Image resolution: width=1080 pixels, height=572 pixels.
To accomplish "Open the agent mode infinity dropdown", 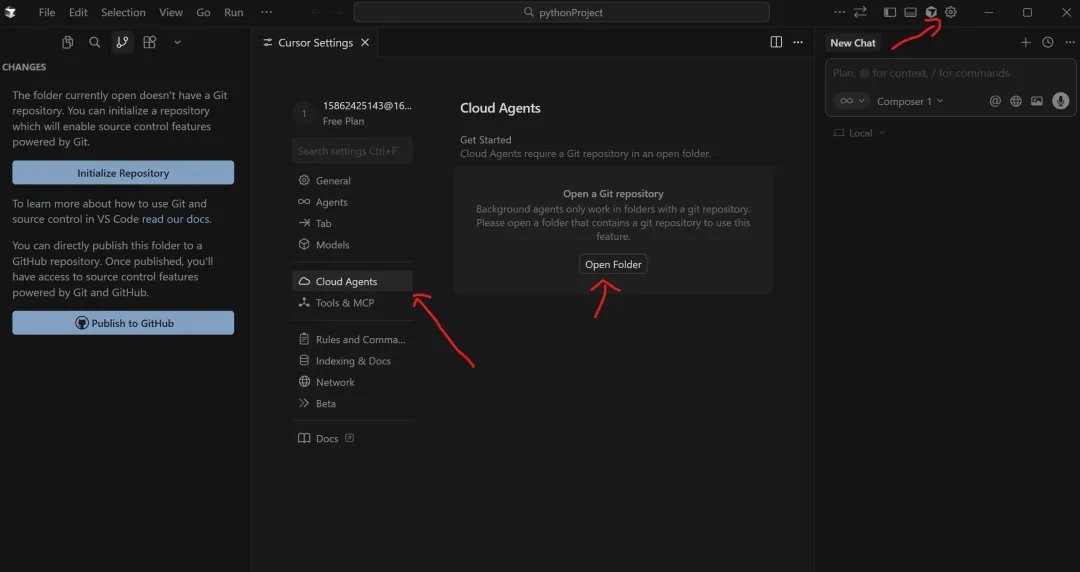I will (851, 101).
